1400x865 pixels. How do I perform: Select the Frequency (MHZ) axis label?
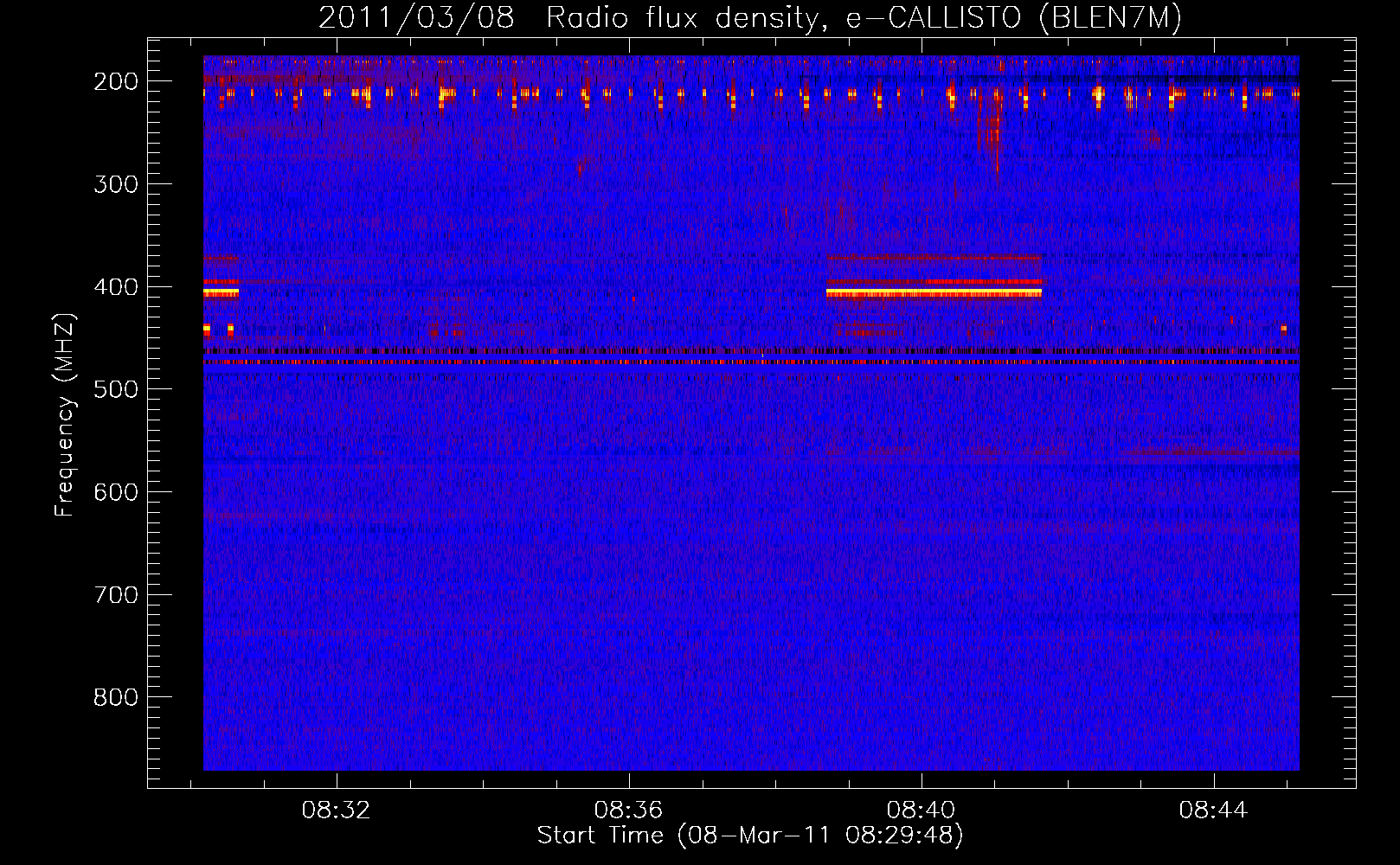pyautogui.click(x=65, y=414)
